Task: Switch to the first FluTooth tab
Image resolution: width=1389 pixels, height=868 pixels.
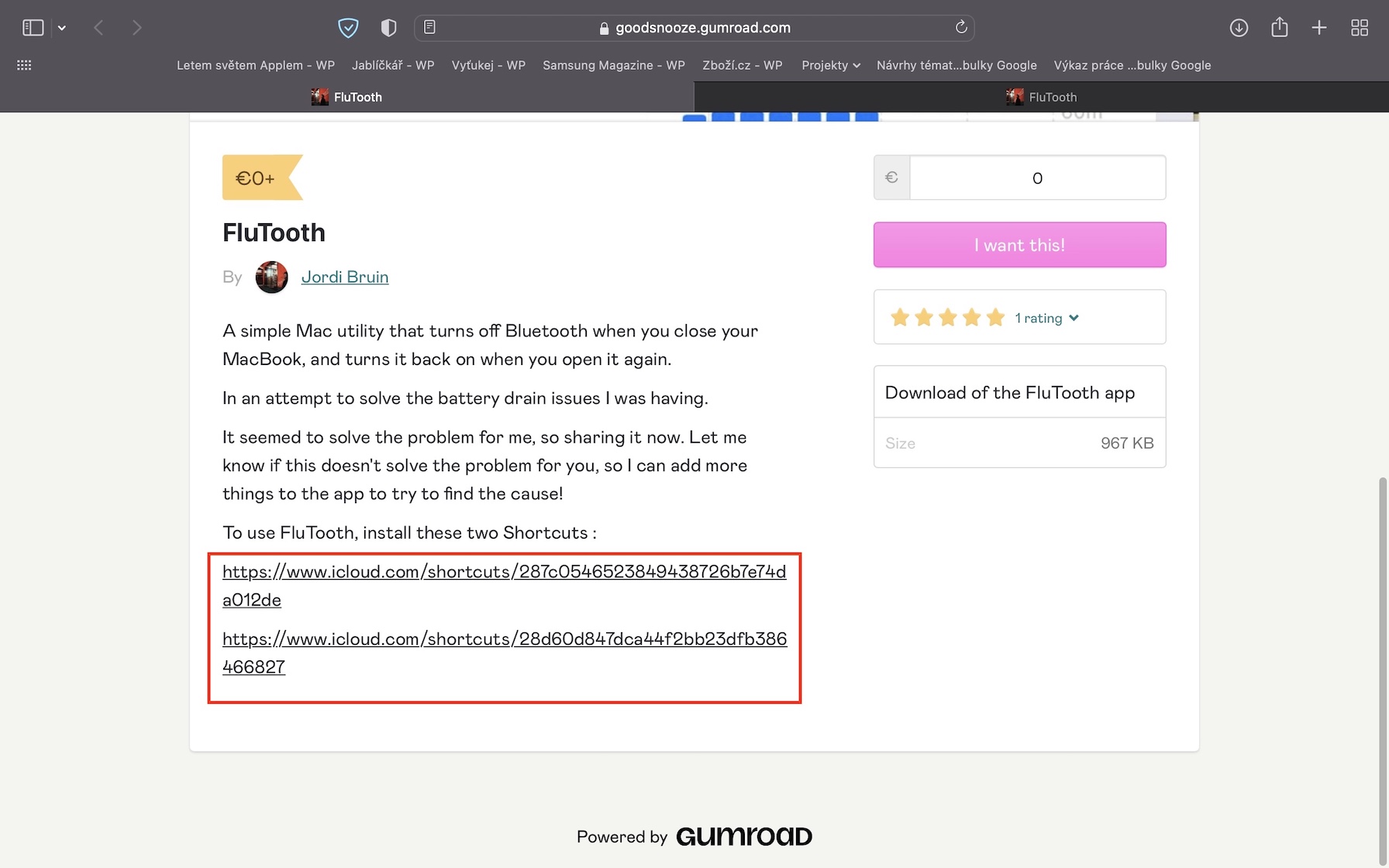Action: pos(346,97)
